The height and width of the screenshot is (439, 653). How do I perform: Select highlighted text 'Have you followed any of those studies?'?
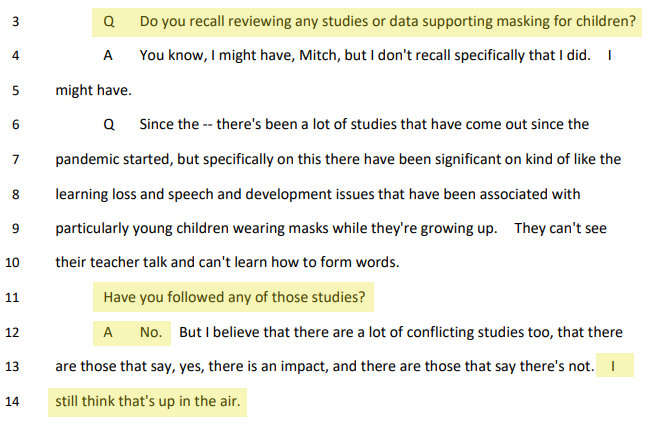(233, 297)
